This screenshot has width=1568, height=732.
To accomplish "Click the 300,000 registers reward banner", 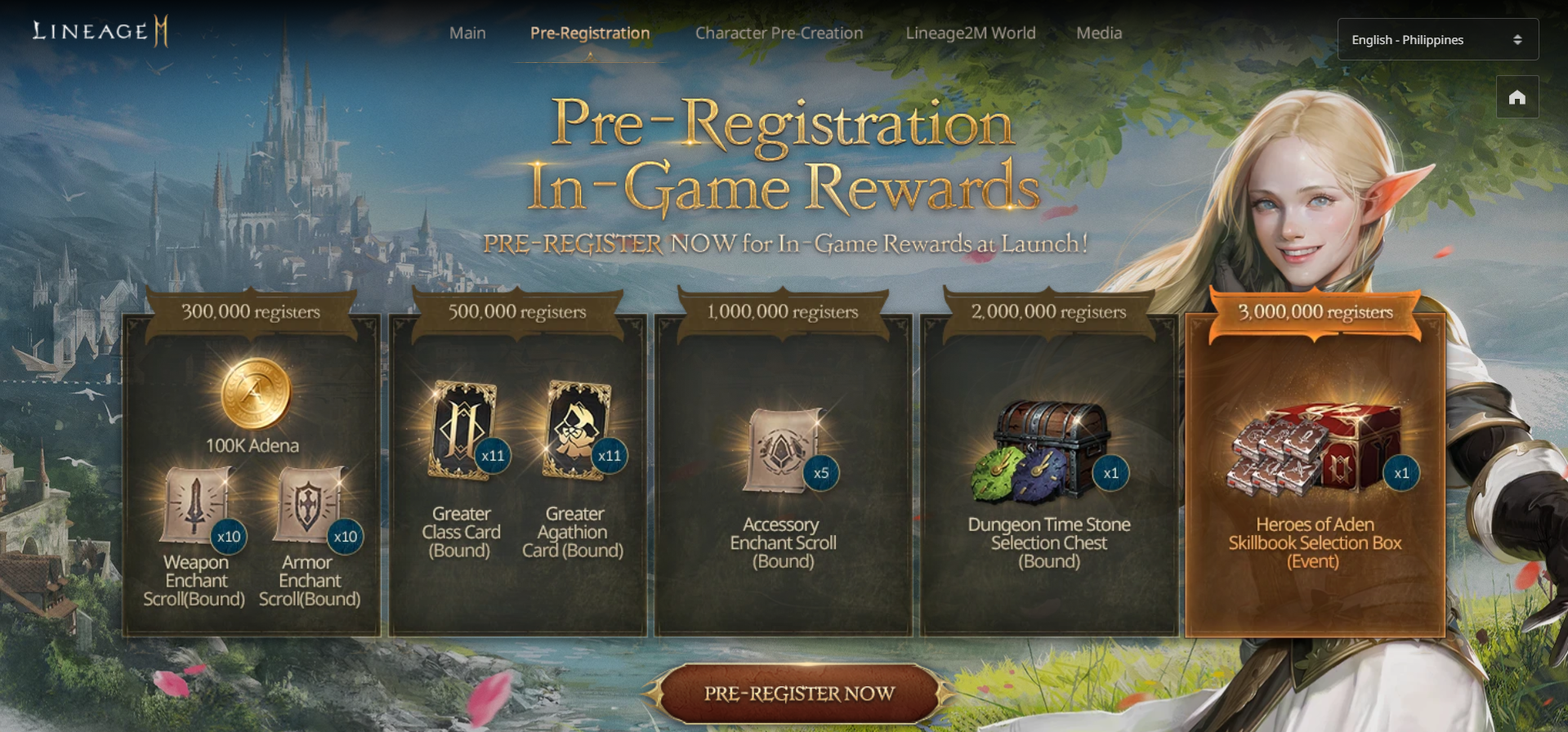I will (x=251, y=312).
